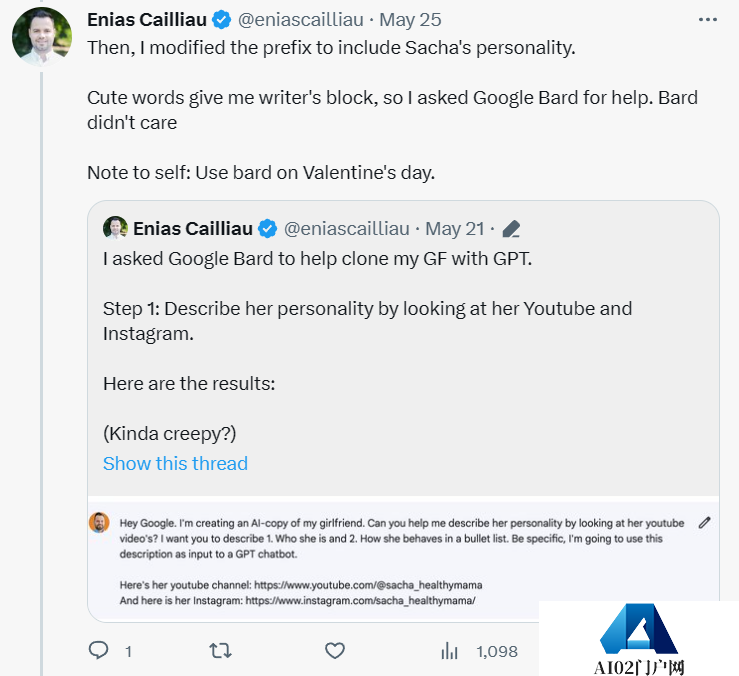Open the Show this thread link
This screenshot has height=676, width=739.
pyautogui.click(x=175, y=464)
